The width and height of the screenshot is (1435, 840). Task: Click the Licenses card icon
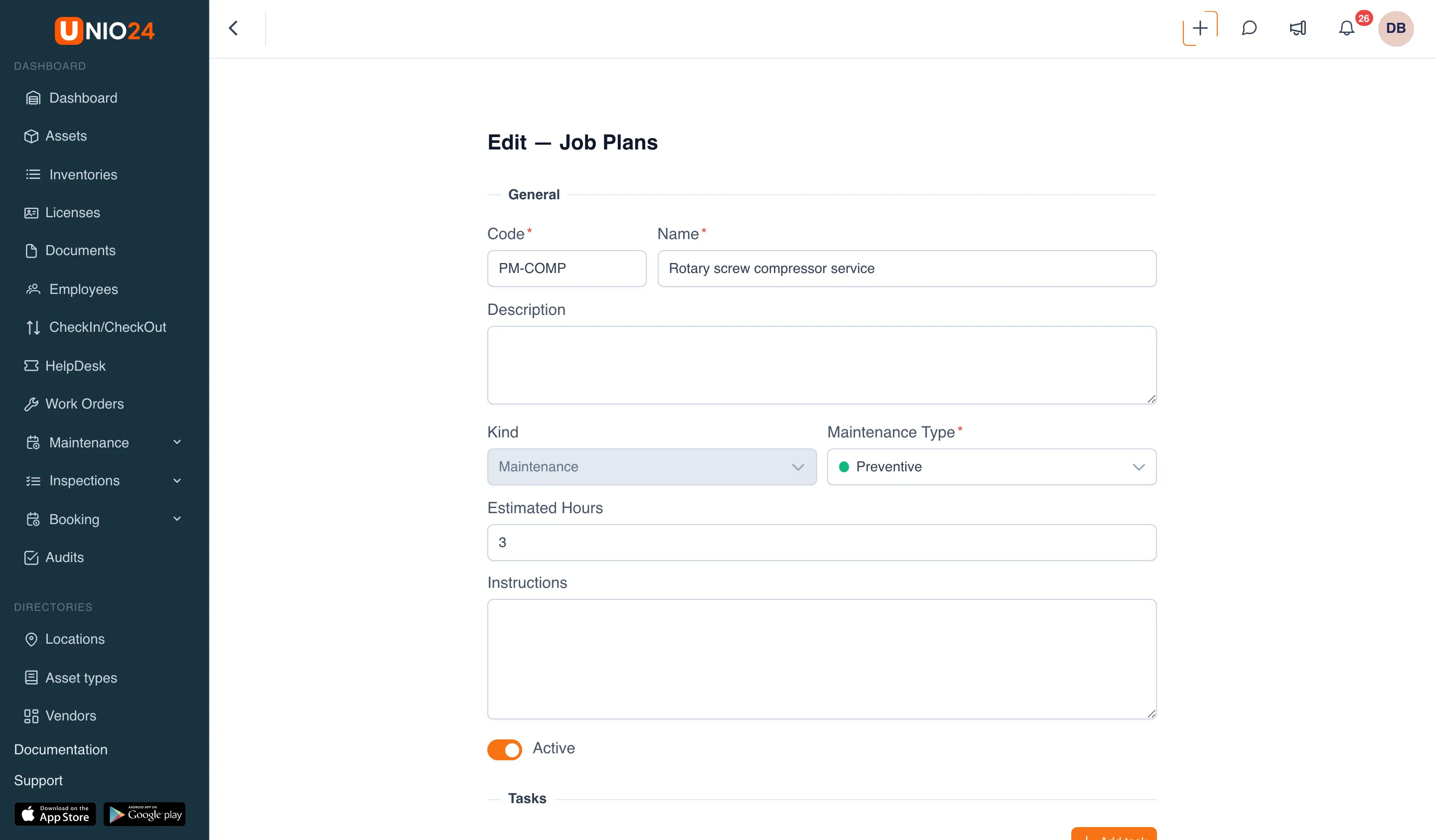click(31, 212)
